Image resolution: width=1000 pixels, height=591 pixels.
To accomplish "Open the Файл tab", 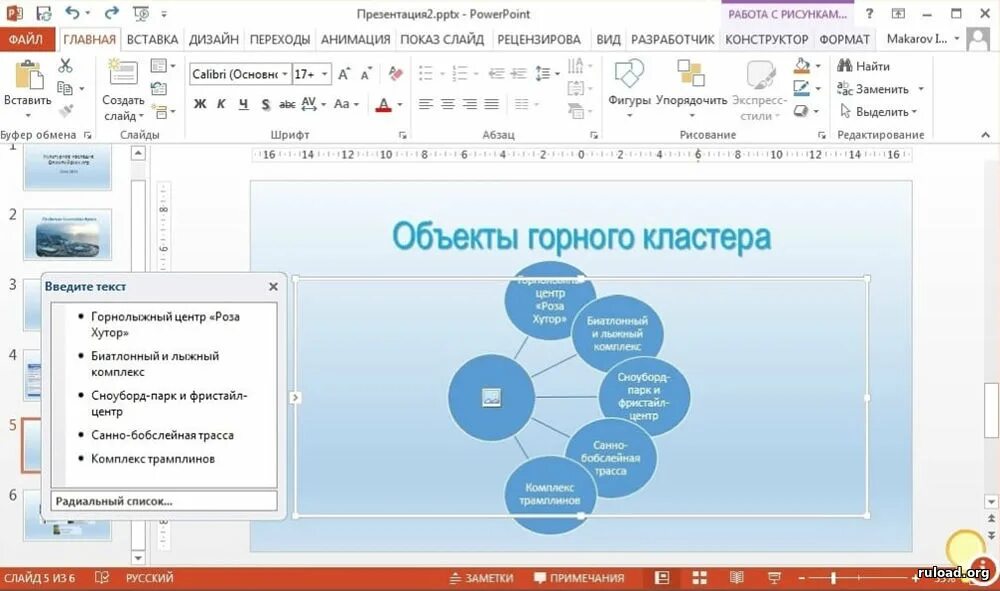I will (x=26, y=39).
